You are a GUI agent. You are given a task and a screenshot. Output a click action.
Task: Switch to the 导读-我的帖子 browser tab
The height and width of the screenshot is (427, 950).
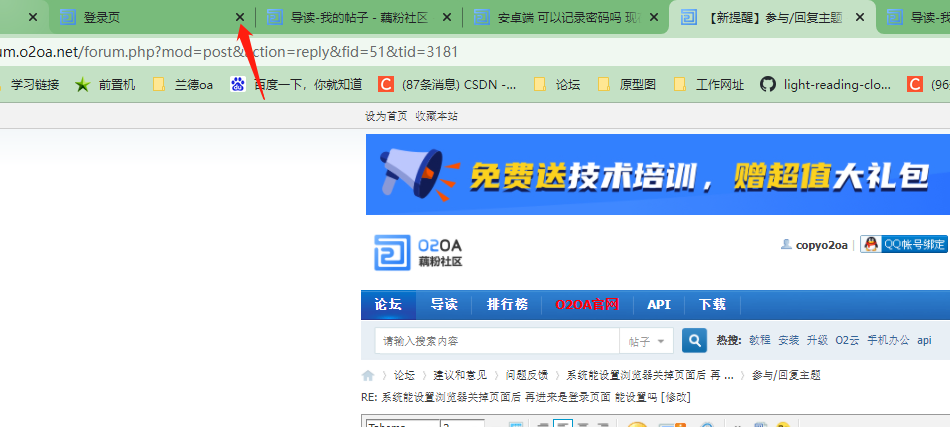[359, 18]
